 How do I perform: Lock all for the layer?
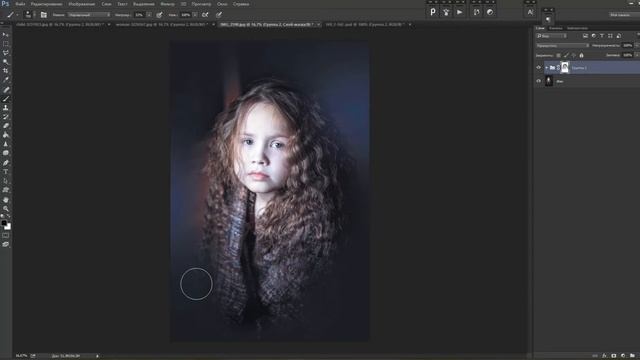click(x=581, y=56)
